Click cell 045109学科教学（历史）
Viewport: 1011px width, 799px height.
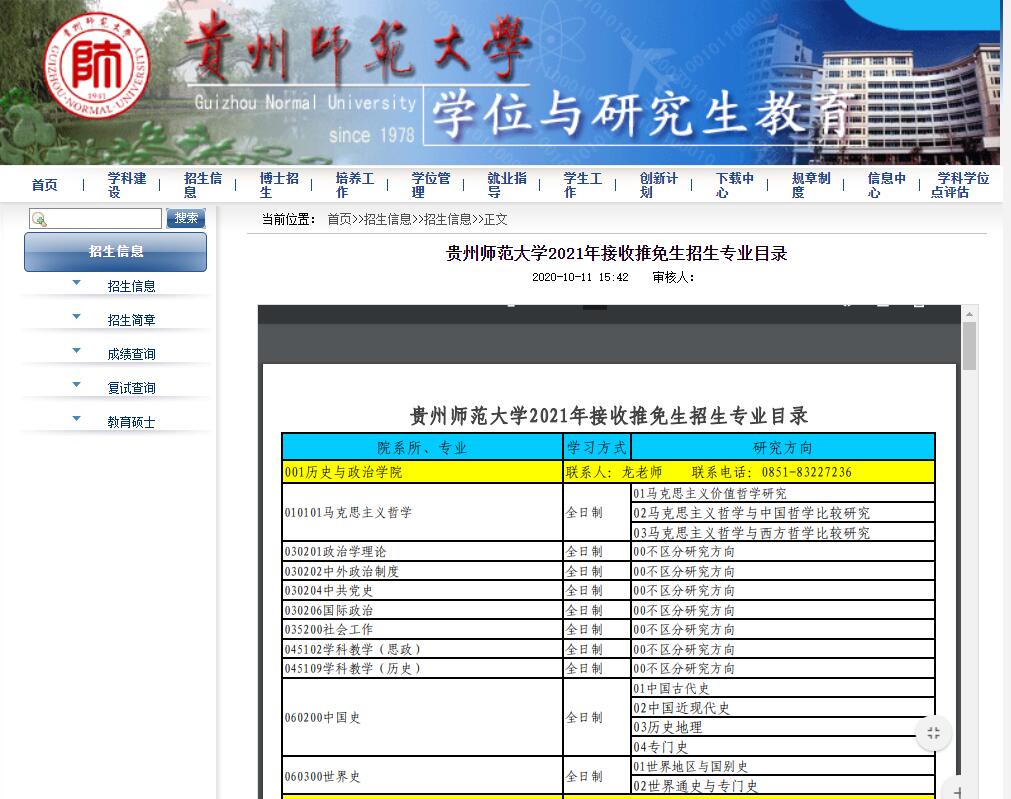422,669
